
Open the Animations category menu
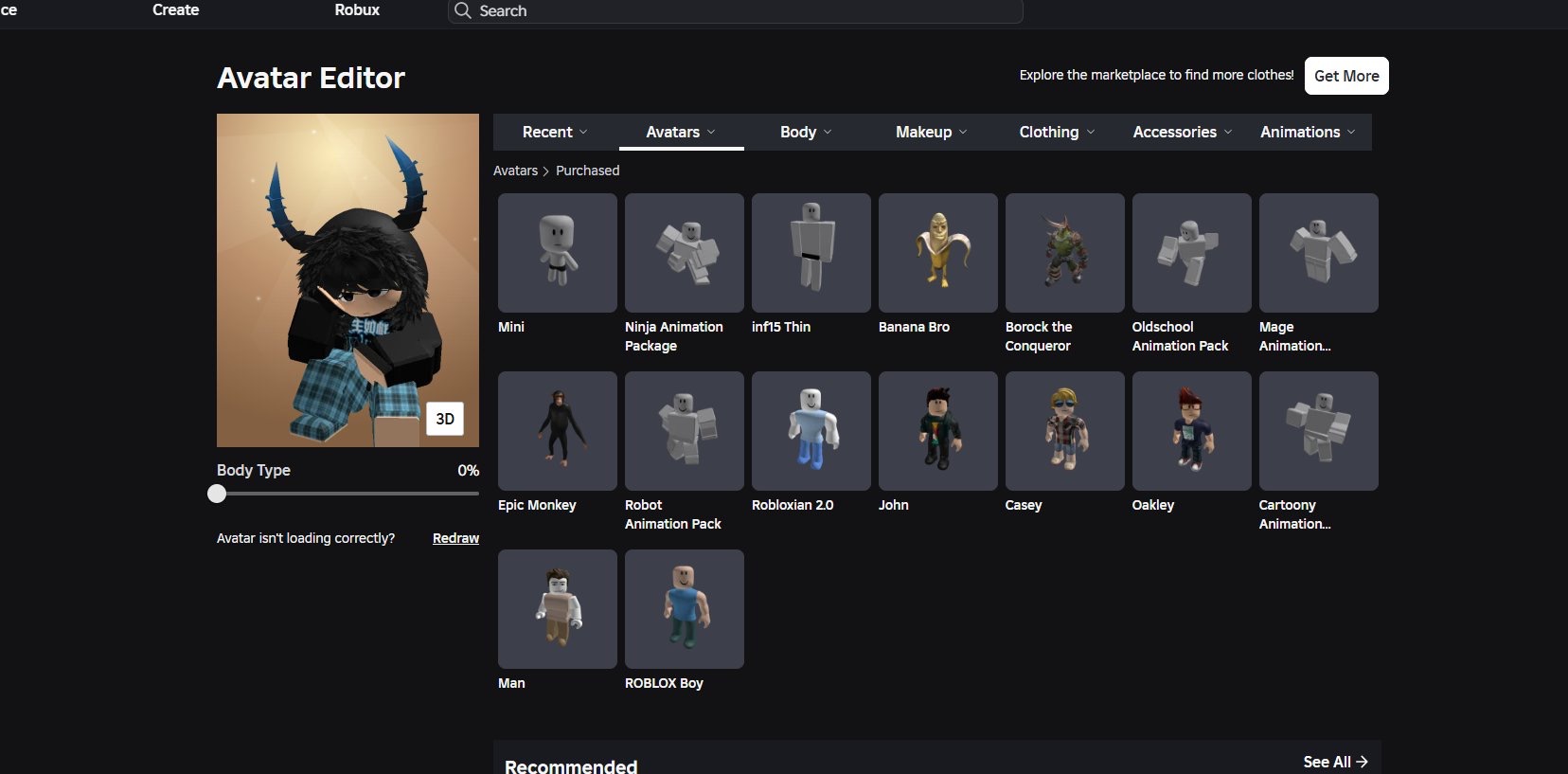click(1308, 132)
